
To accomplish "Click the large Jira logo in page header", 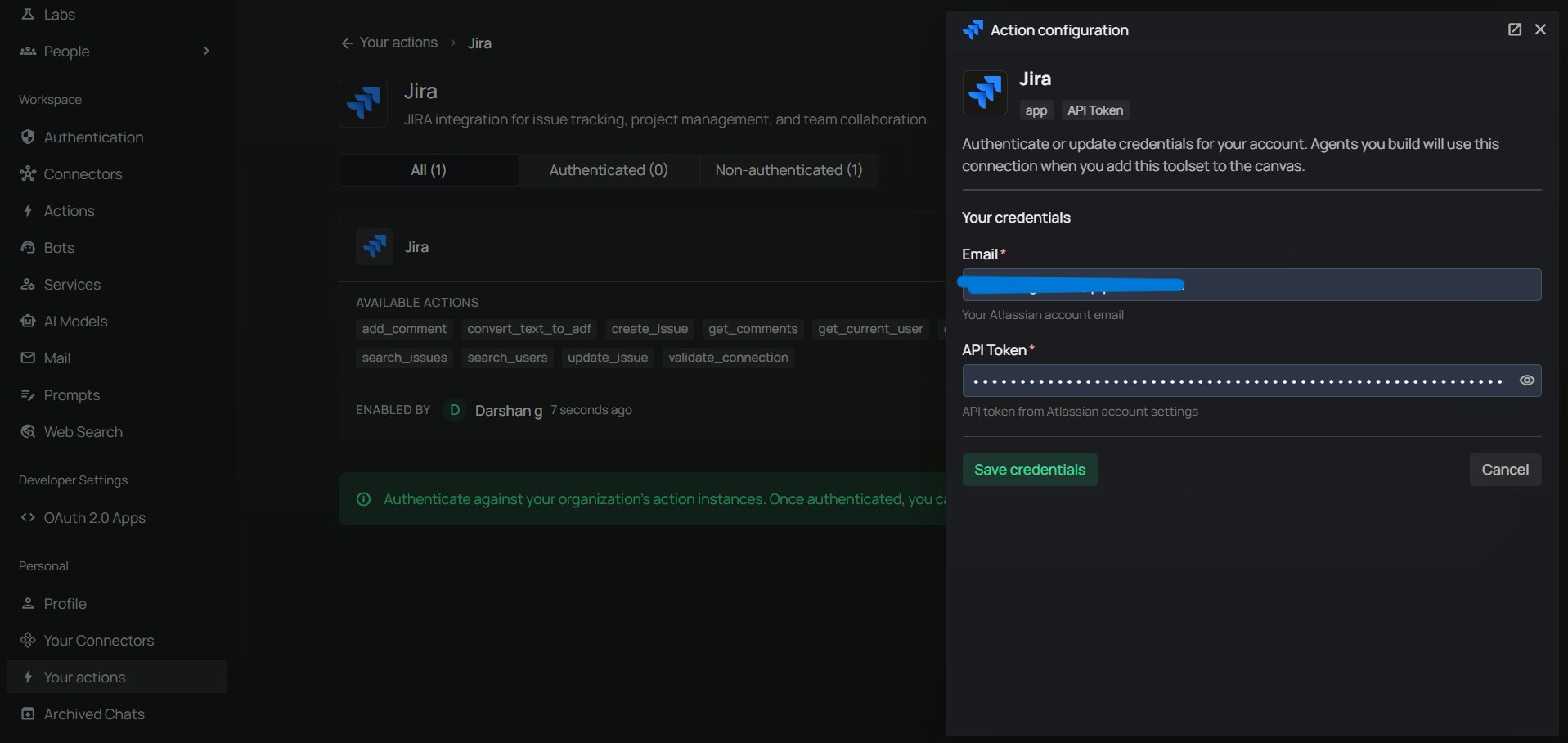I will pyautogui.click(x=363, y=103).
